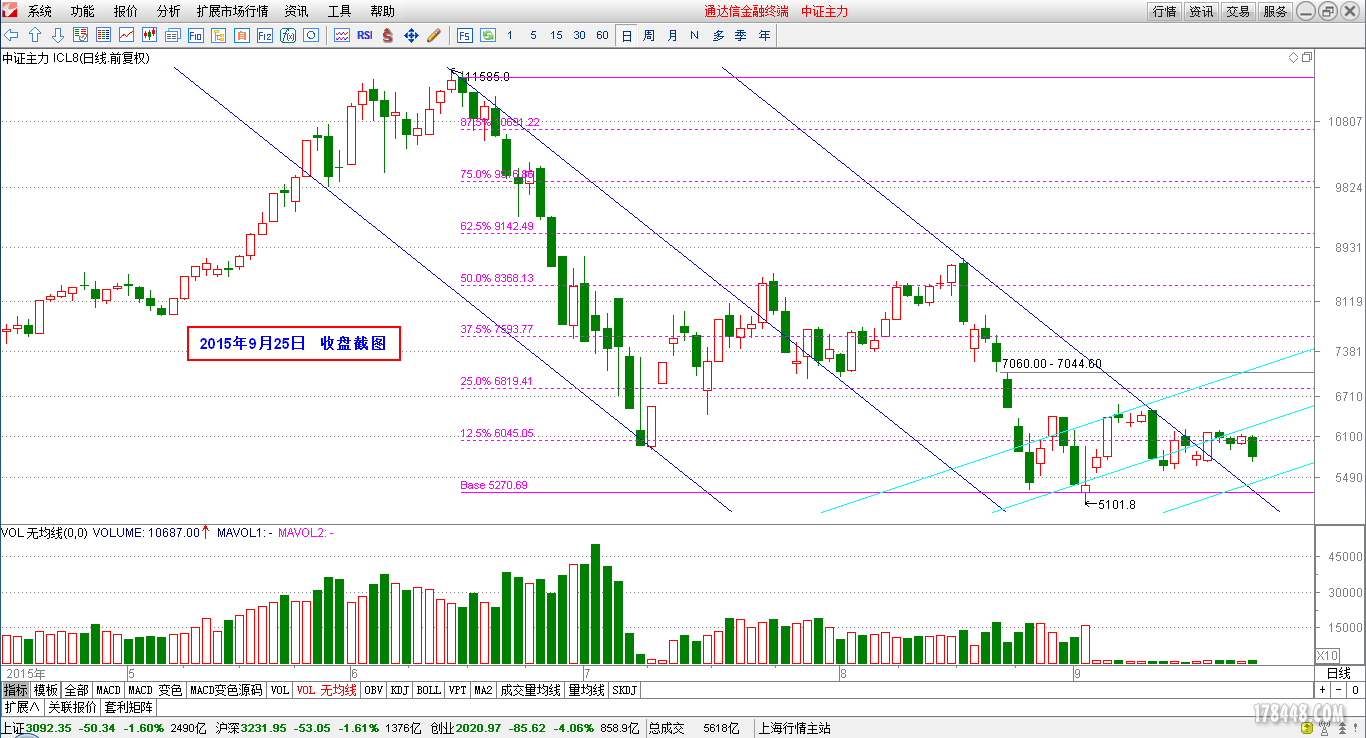The width and height of the screenshot is (1366, 738).
Task: Switch to 30-minute period
Action: [x=579, y=35]
